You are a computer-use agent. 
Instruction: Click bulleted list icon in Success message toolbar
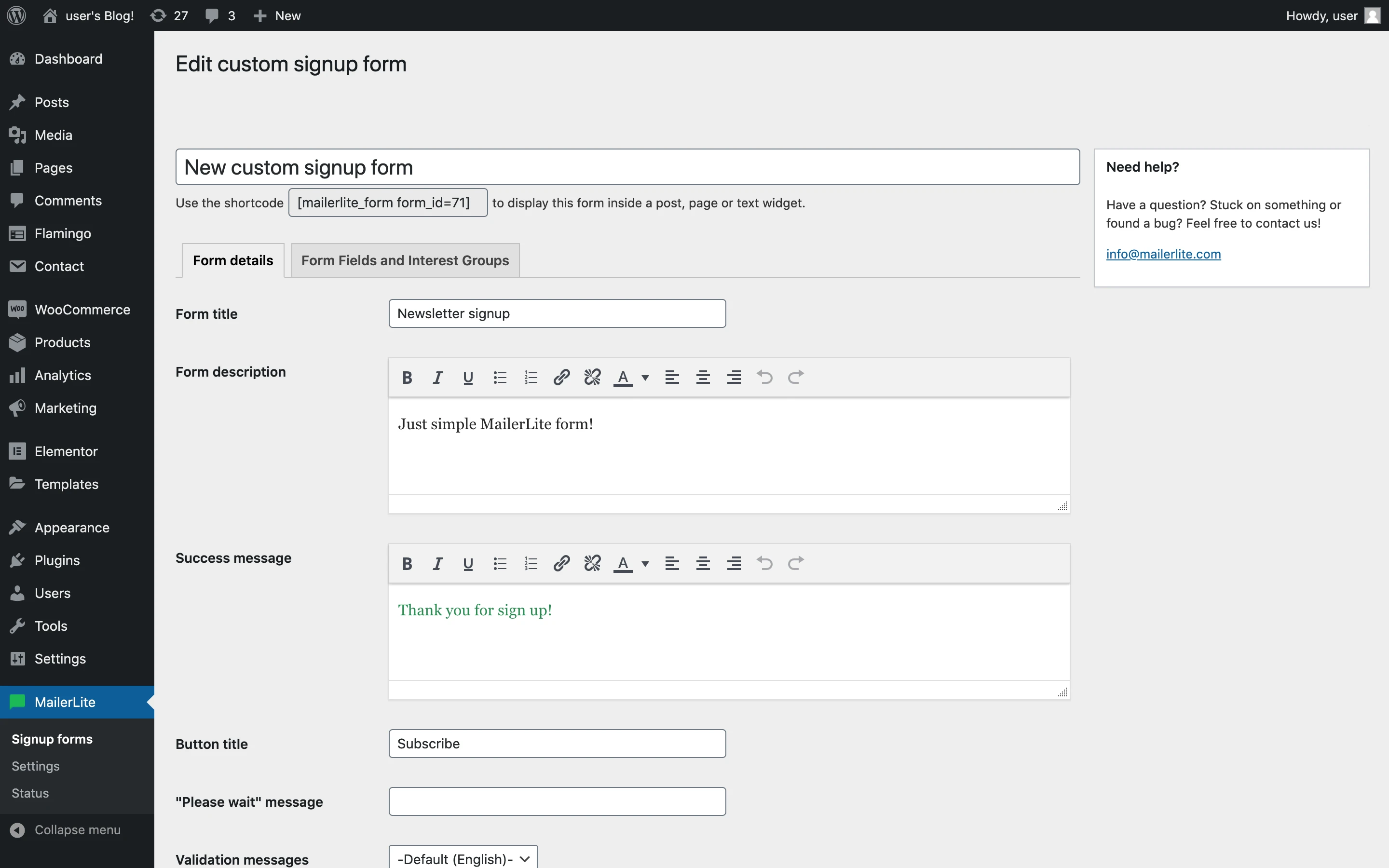[499, 563]
